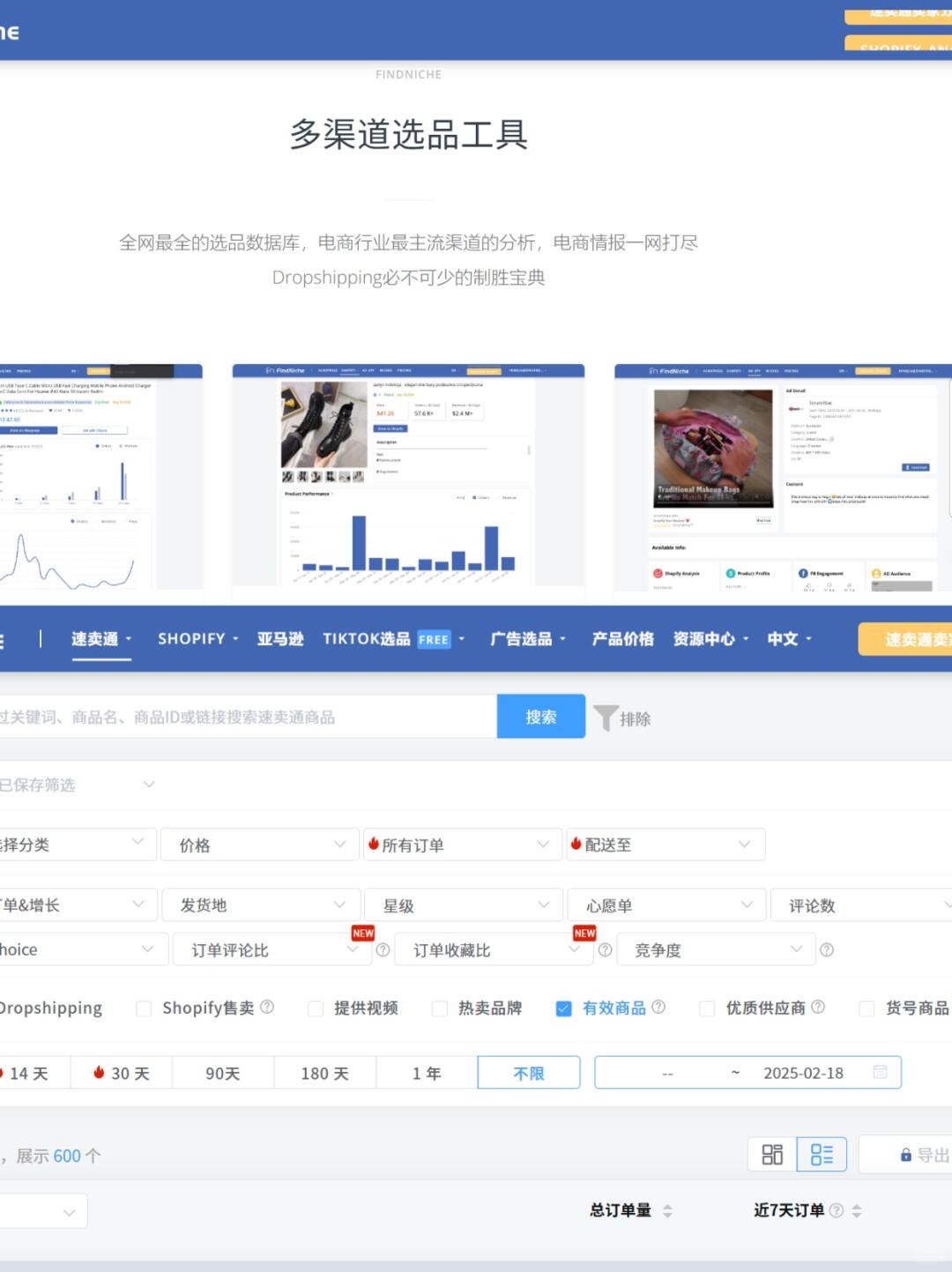Click the FREE badge on TIKTOK选品

[434, 640]
